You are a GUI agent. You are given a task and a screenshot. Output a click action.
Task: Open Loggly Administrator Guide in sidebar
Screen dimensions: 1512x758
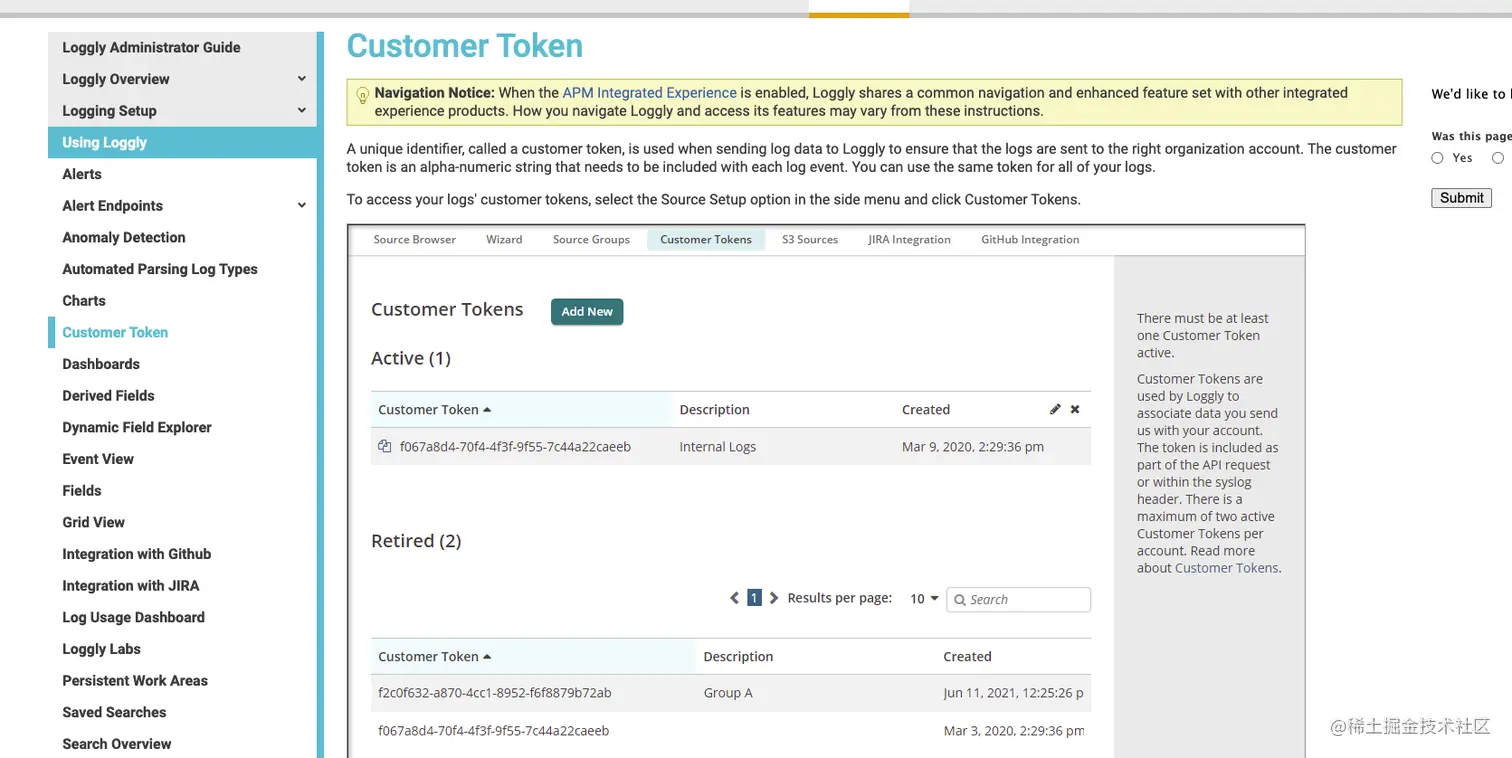pos(152,47)
